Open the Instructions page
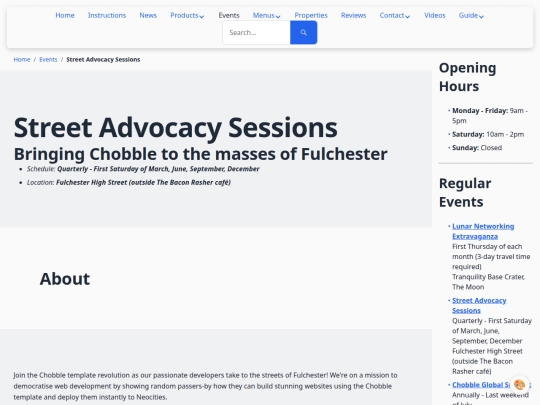 (107, 15)
